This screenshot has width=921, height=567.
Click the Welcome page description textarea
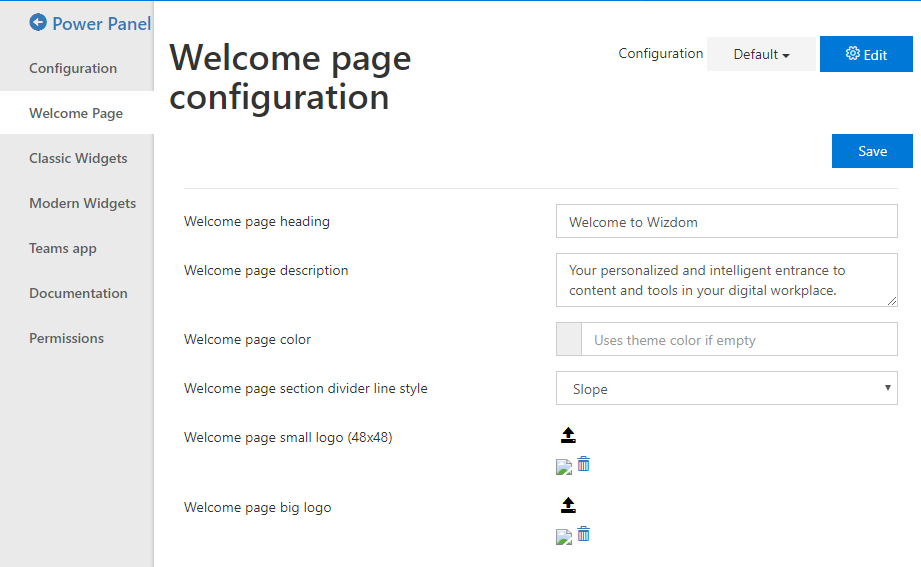pyautogui.click(x=727, y=280)
